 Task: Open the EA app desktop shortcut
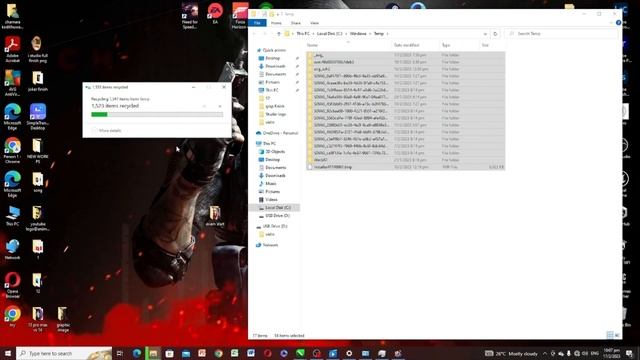coord(215,13)
